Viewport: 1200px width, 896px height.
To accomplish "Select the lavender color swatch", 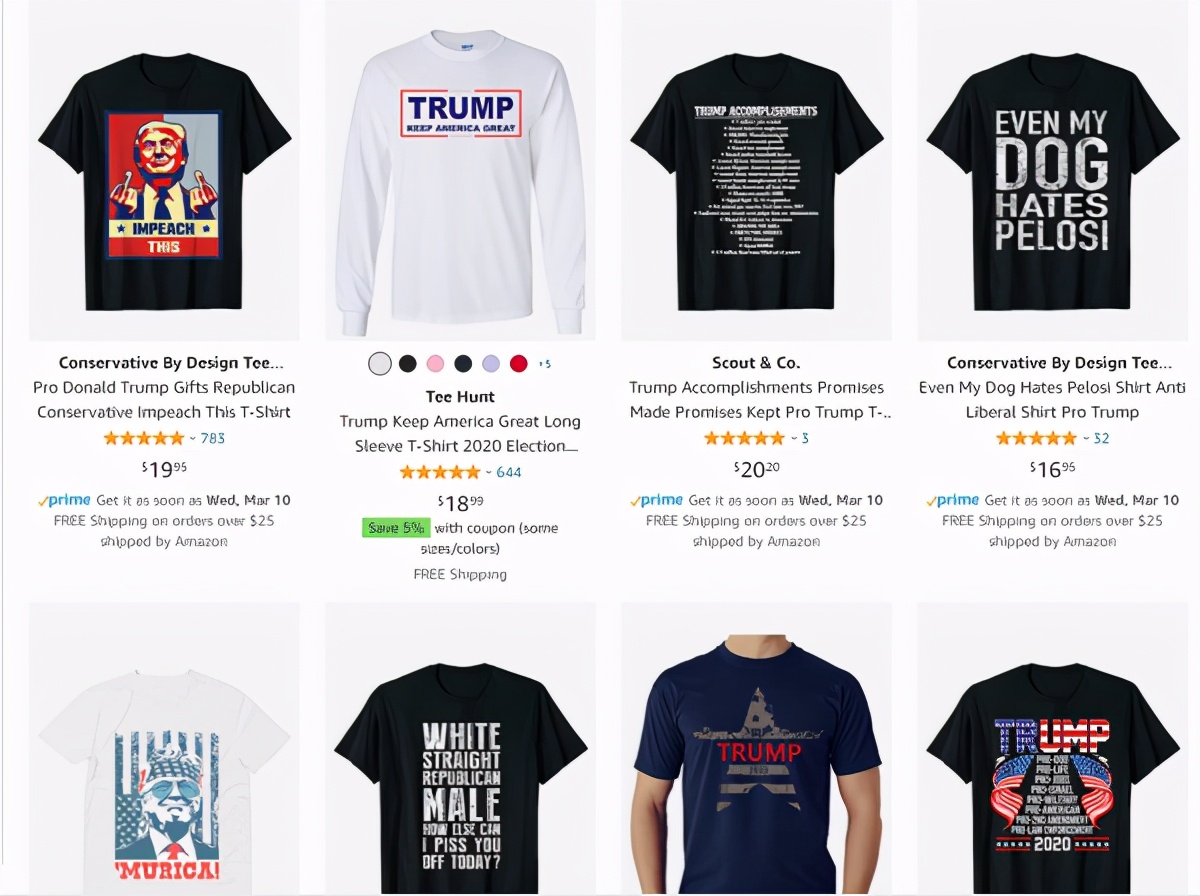I will [x=490, y=364].
